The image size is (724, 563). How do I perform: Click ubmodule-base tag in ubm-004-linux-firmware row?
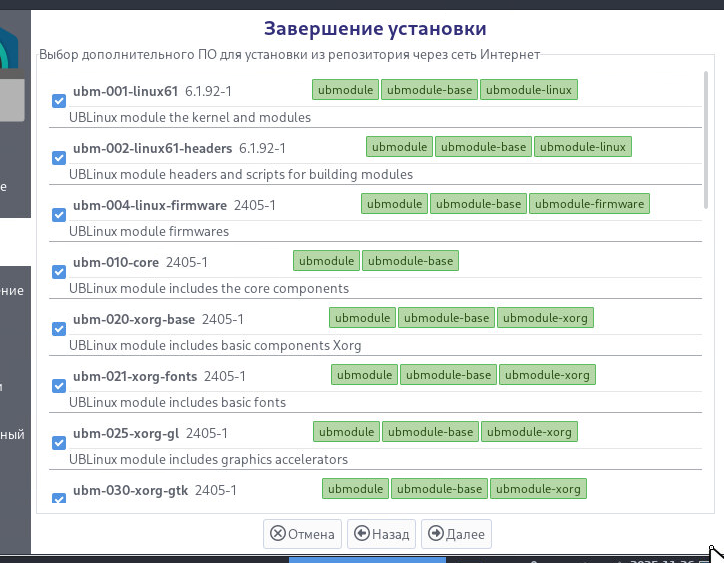tap(478, 204)
